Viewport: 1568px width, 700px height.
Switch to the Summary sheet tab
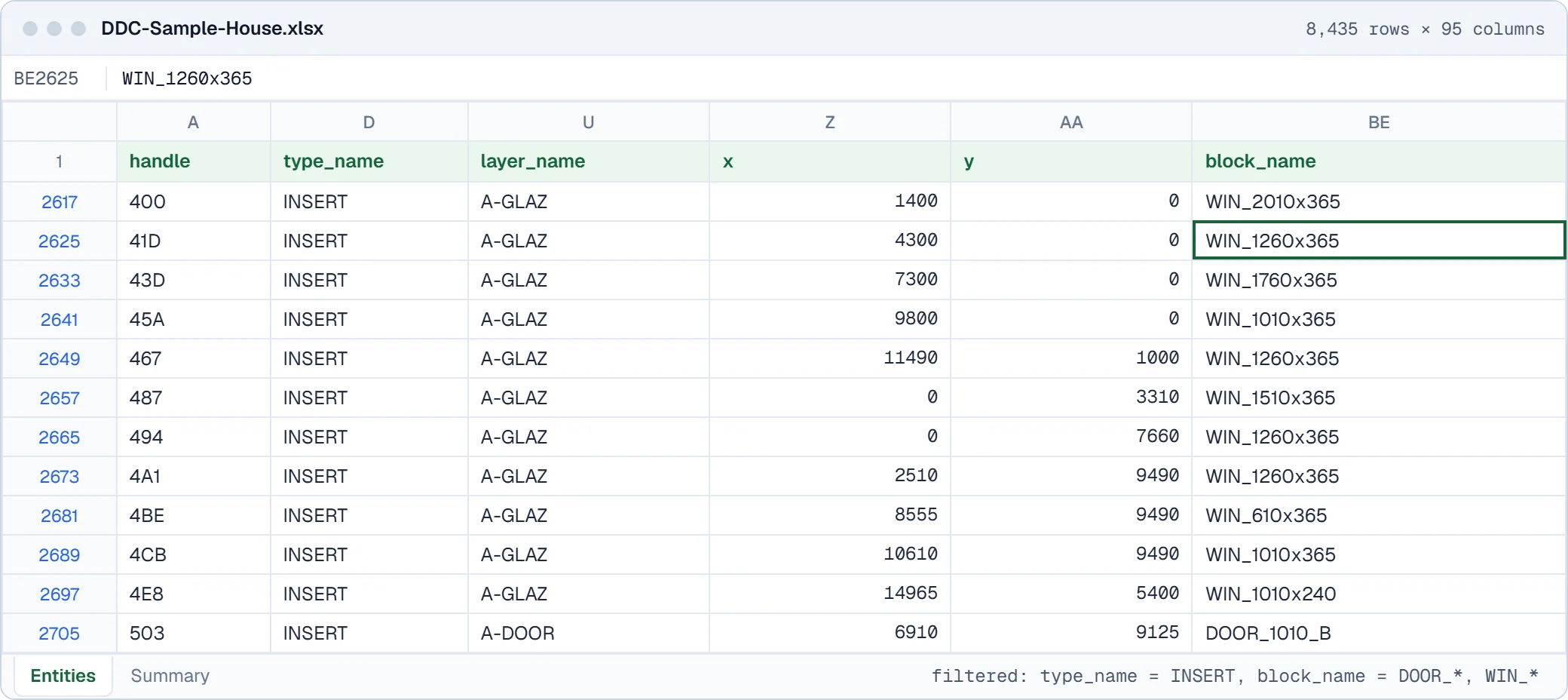170,676
